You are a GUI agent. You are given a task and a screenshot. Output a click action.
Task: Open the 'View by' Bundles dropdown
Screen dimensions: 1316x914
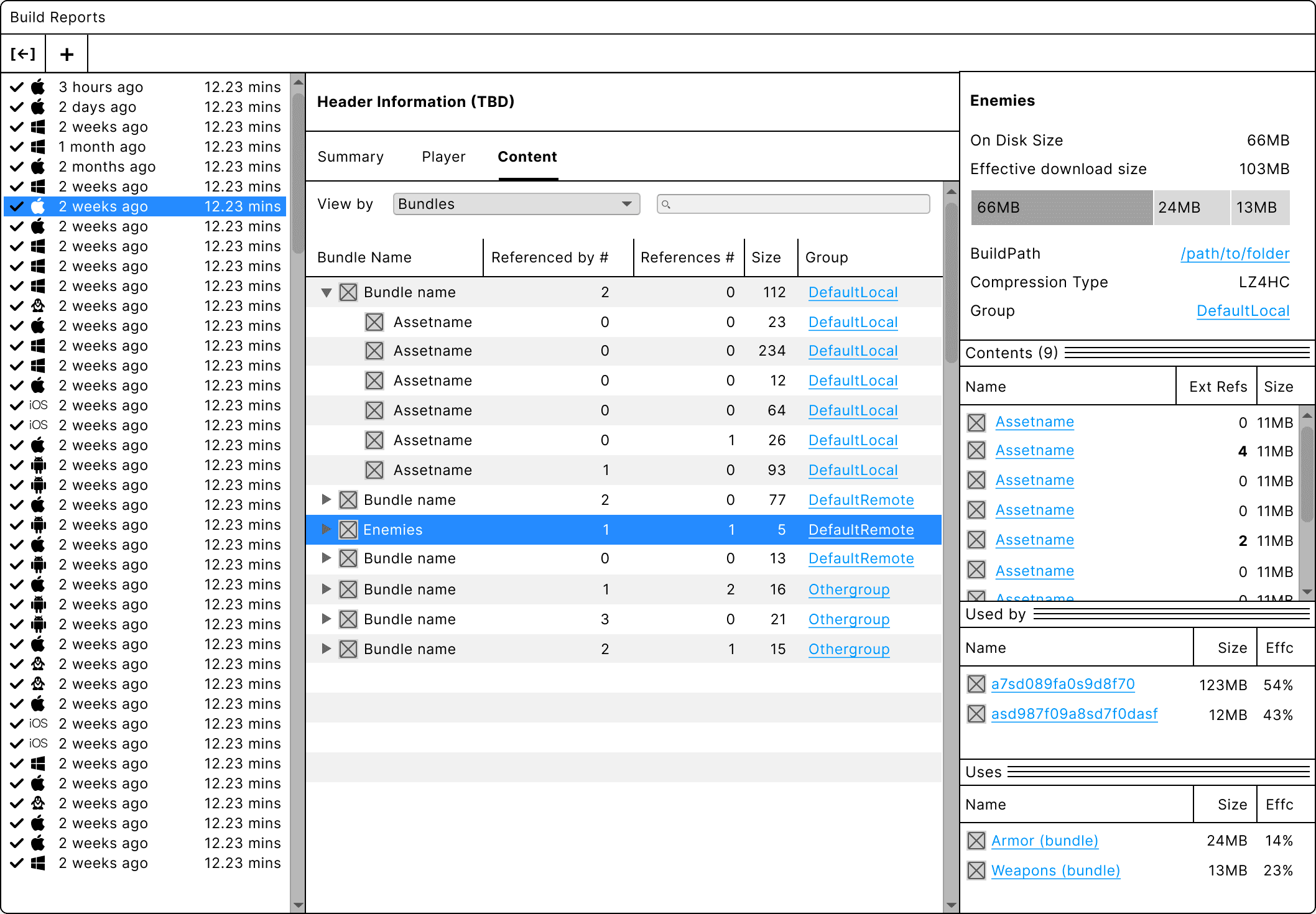click(x=516, y=203)
